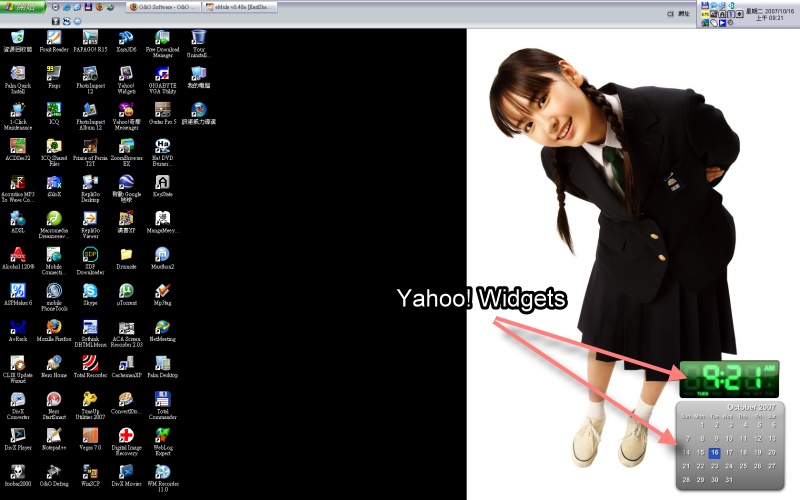Launch Notepad++ from the desktop

pyautogui.click(x=54, y=439)
